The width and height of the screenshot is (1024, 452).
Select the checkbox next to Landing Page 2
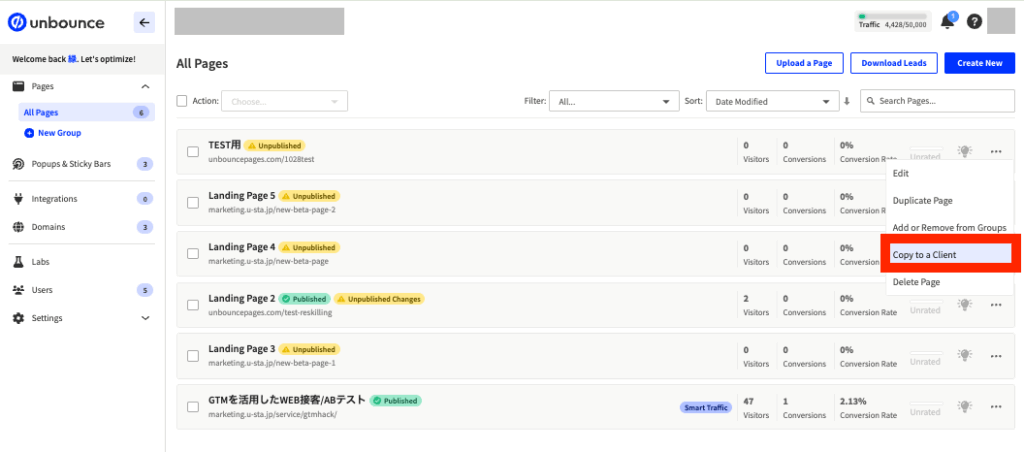(x=193, y=305)
